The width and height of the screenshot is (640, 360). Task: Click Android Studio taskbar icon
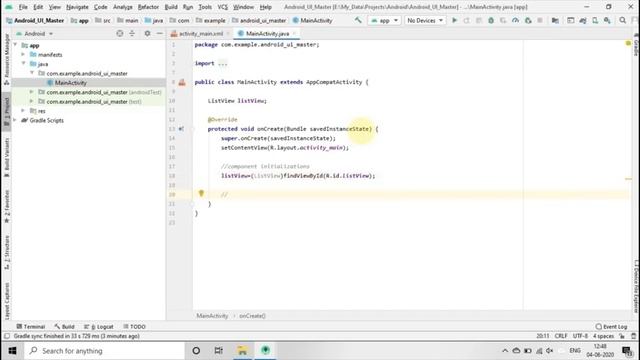click(266, 351)
